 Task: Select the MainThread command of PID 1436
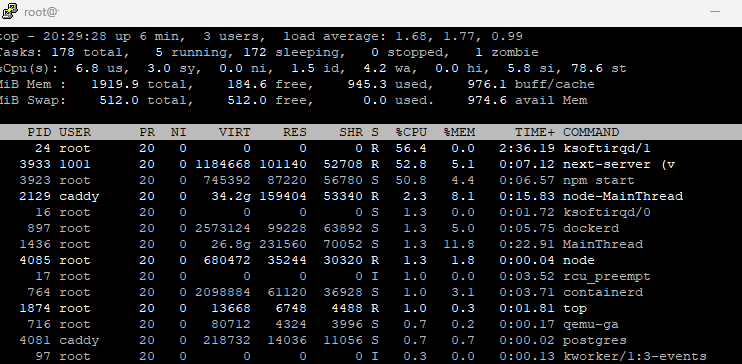click(602, 244)
